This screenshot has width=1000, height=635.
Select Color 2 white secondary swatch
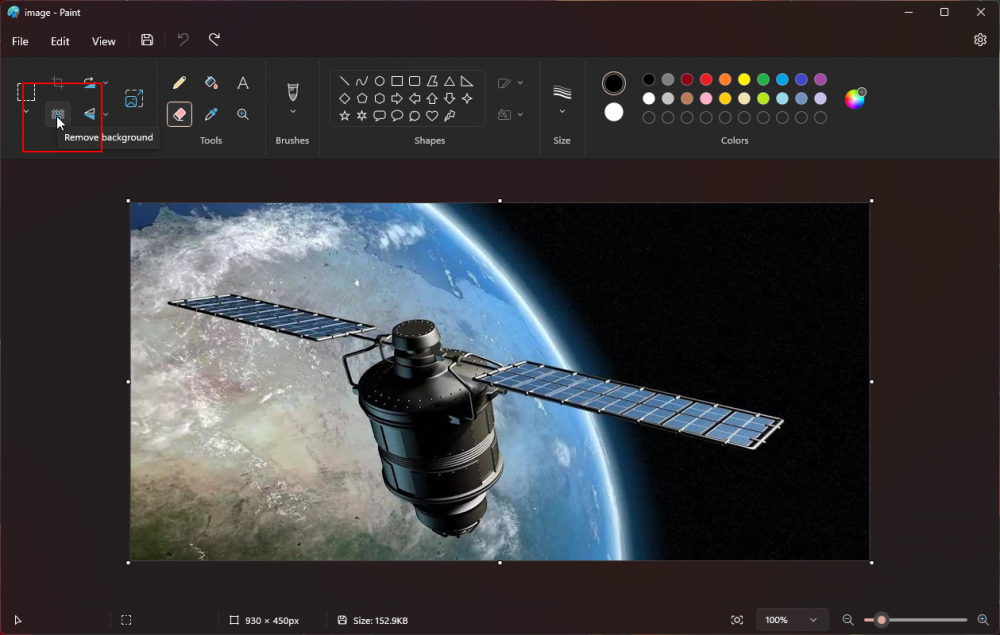point(614,112)
